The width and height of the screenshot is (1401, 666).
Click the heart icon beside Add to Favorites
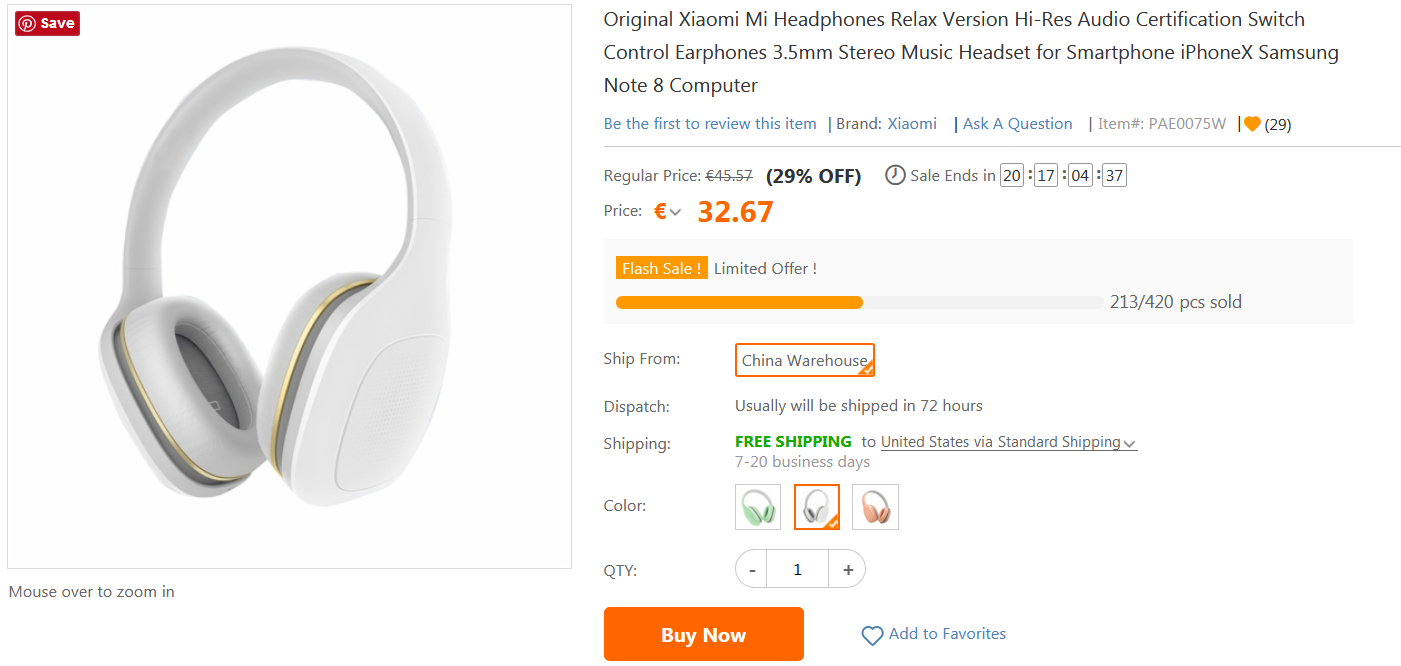click(x=872, y=635)
